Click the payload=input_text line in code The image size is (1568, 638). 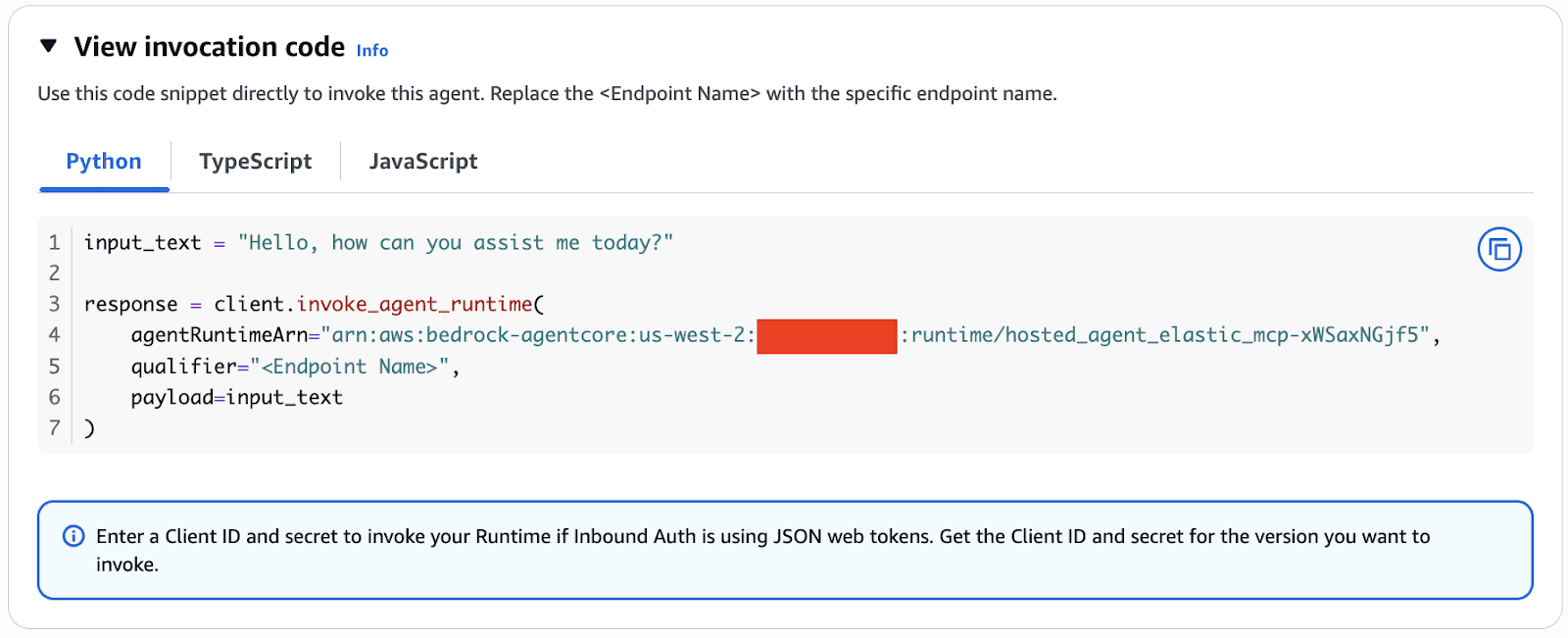tap(236, 398)
